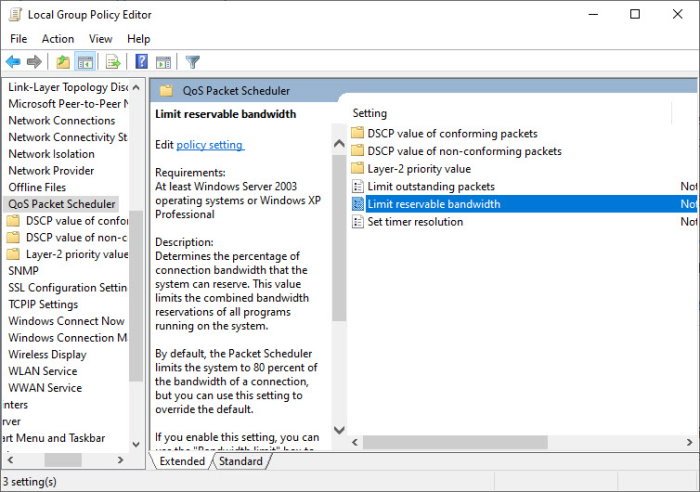Toggle Show/Hide Action Pane icon
The image size is (700, 492).
(x=162, y=62)
